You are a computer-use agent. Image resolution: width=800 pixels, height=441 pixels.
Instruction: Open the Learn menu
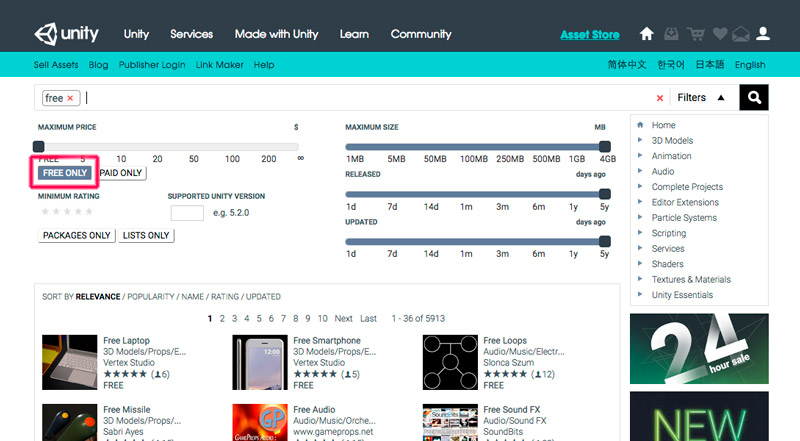point(354,34)
